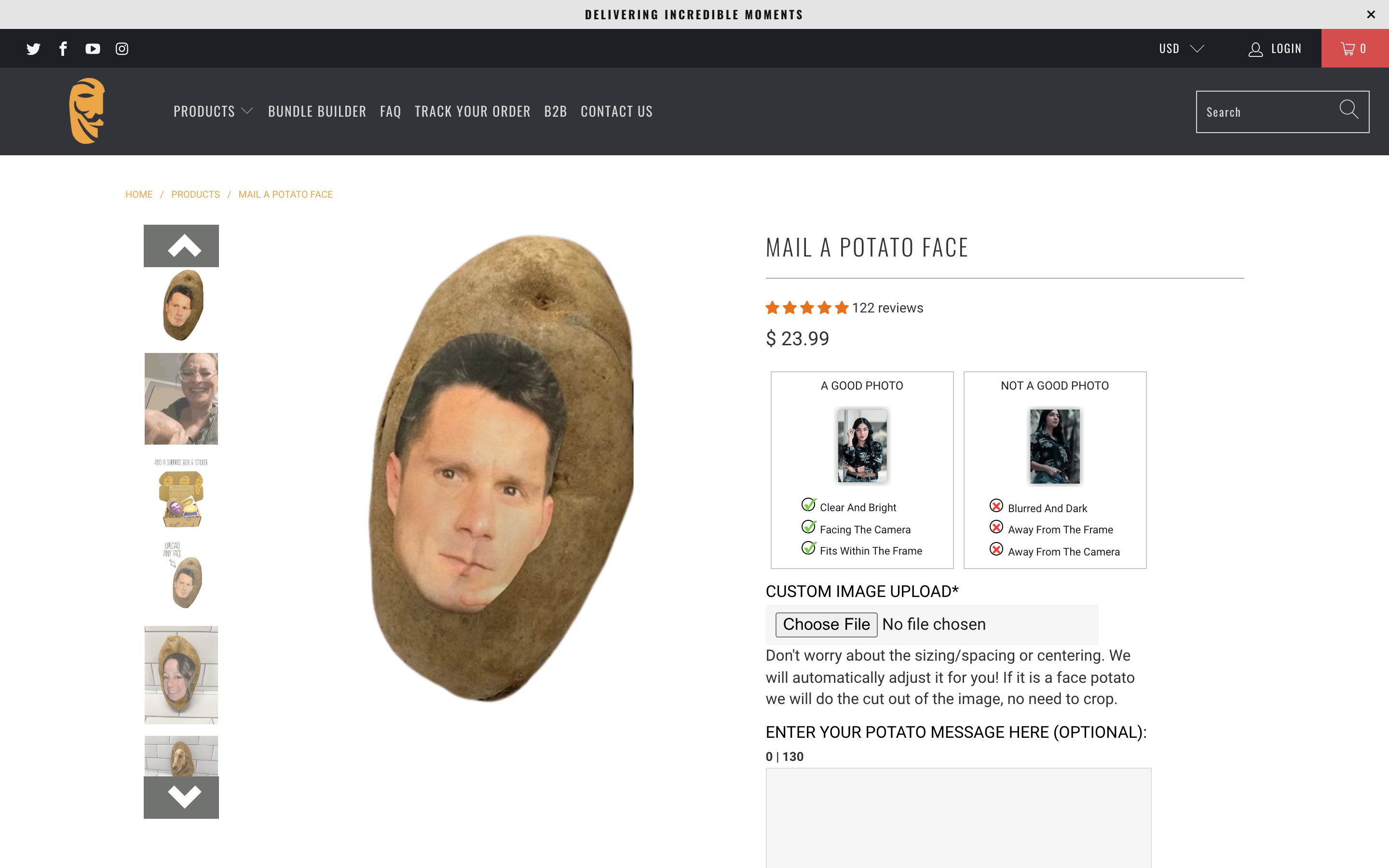1389x868 pixels.
Task: Open the FAQ menu item
Action: click(390, 111)
